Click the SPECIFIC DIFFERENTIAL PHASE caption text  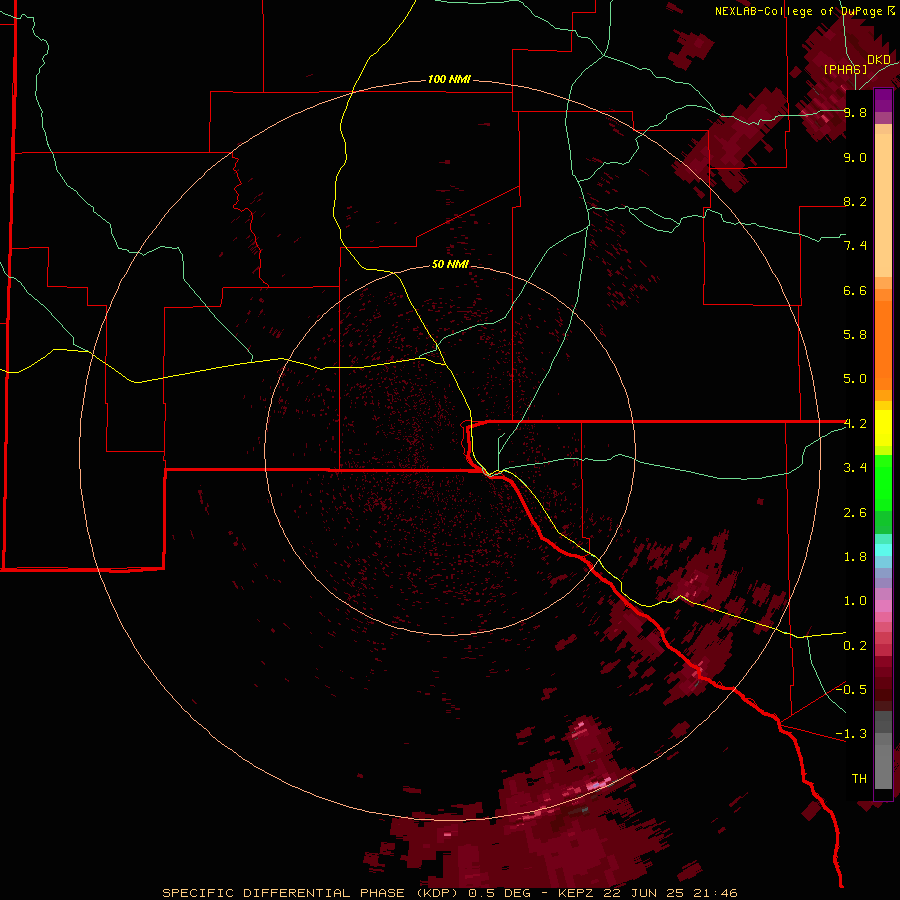point(283,893)
